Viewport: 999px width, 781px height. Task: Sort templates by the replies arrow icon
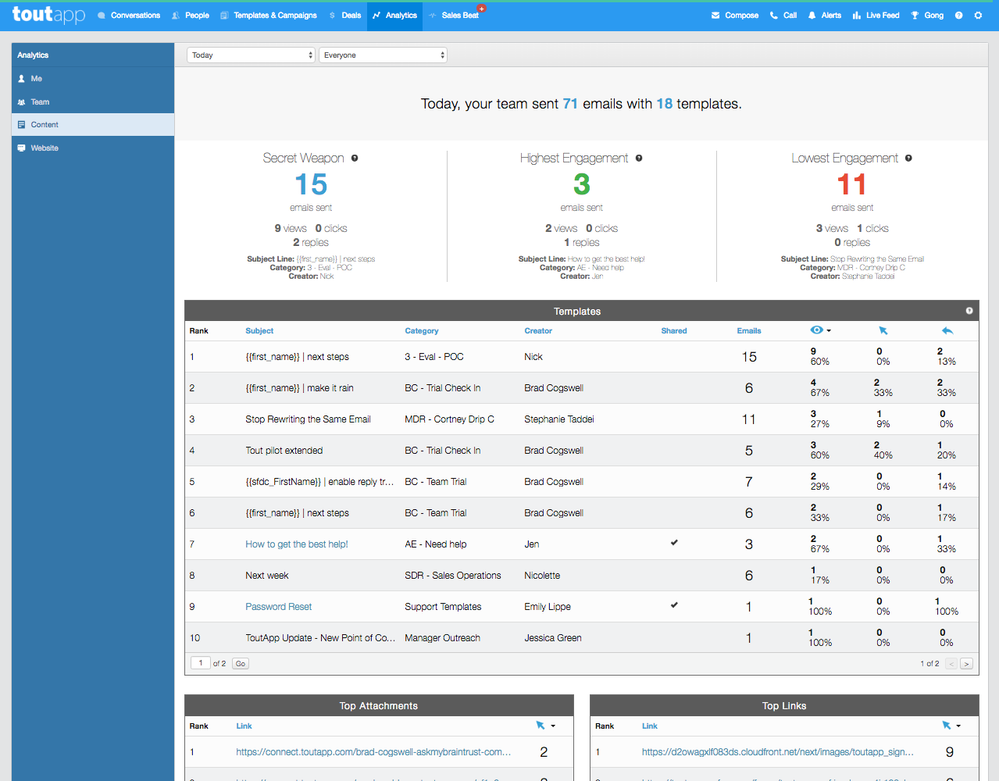tap(947, 331)
